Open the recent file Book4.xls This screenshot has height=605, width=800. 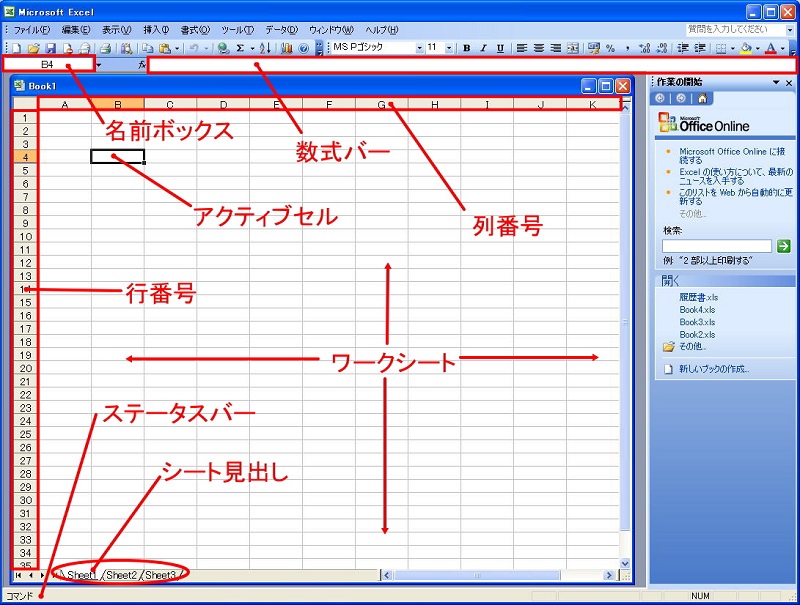pos(697,310)
